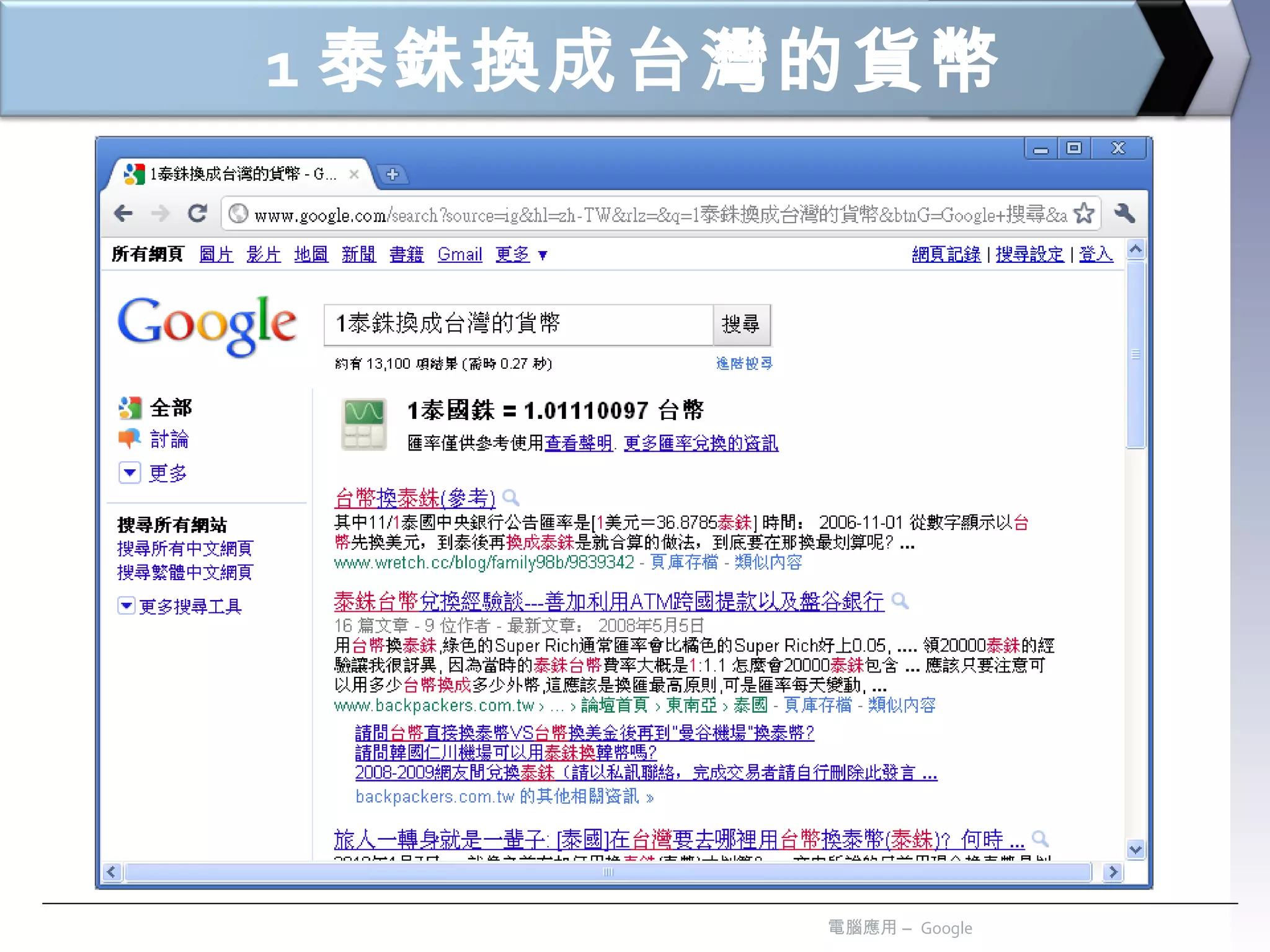
Task: Open the 圖片 search tab
Action: coord(216,254)
